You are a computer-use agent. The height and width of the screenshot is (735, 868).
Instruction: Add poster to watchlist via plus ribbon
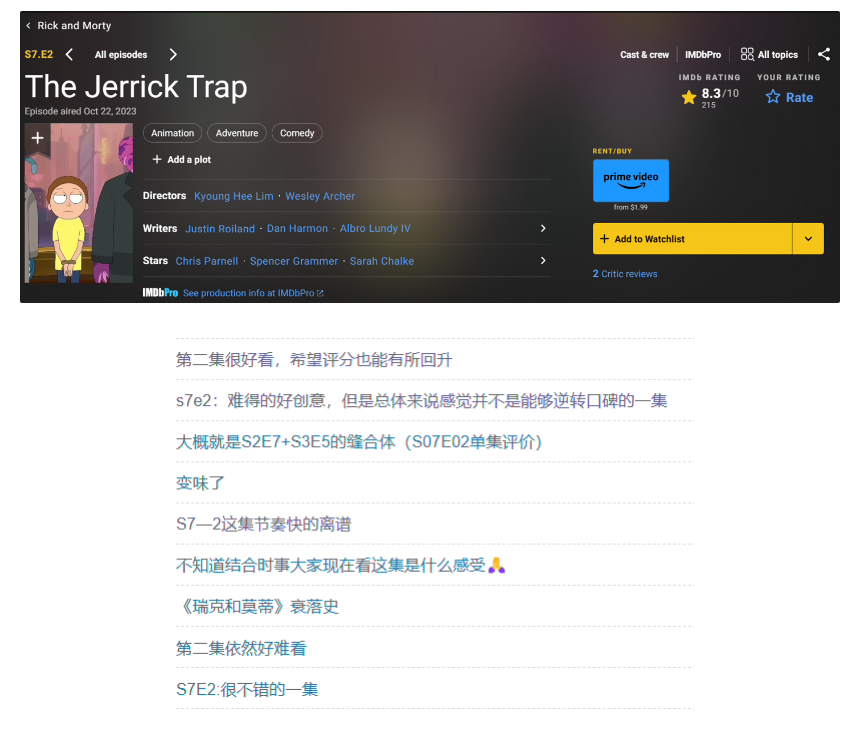tap(38, 138)
